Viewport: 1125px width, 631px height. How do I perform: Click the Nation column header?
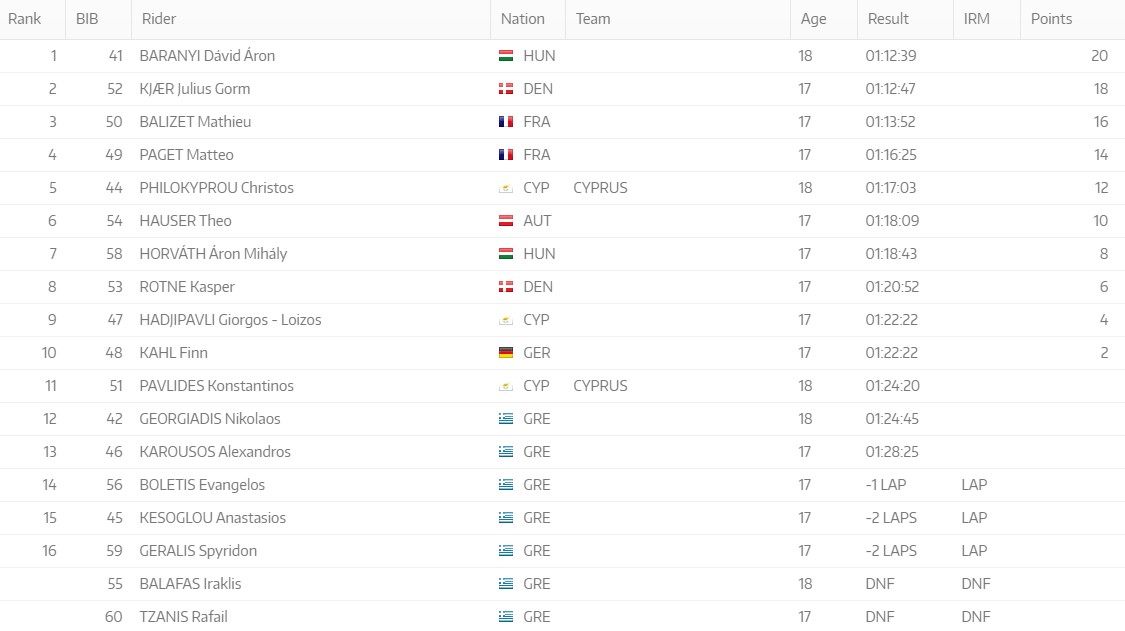tap(523, 19)
